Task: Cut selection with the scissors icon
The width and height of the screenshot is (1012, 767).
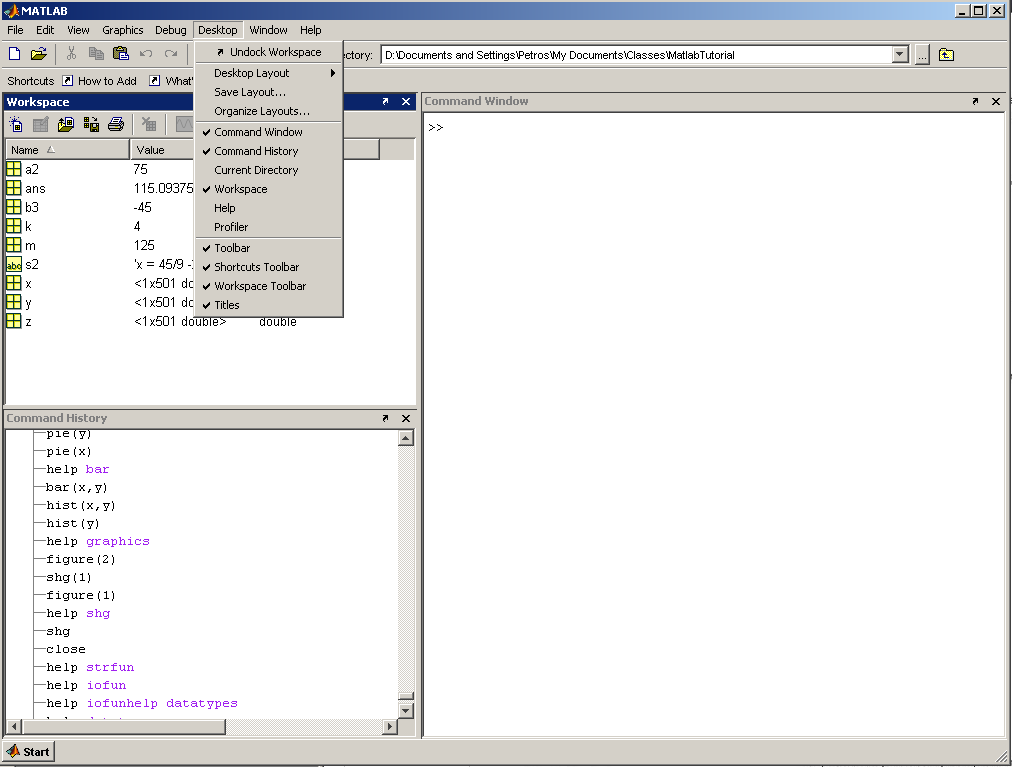Action: tap(71, 54)
